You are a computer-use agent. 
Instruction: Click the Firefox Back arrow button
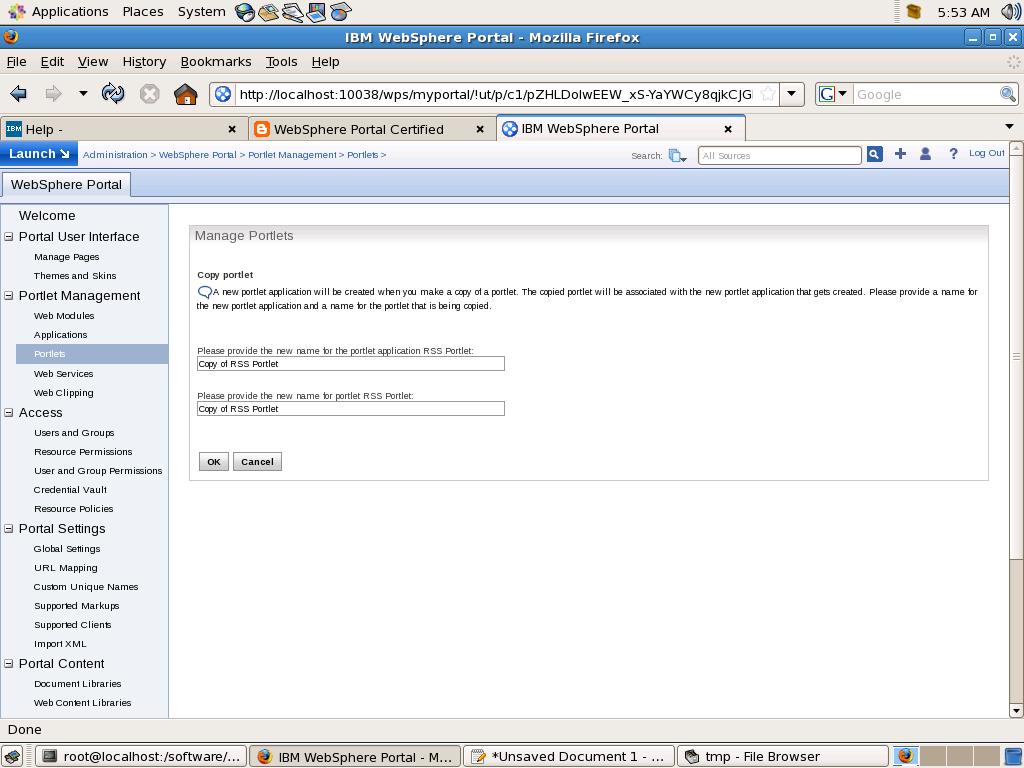[x=19, y=94]
